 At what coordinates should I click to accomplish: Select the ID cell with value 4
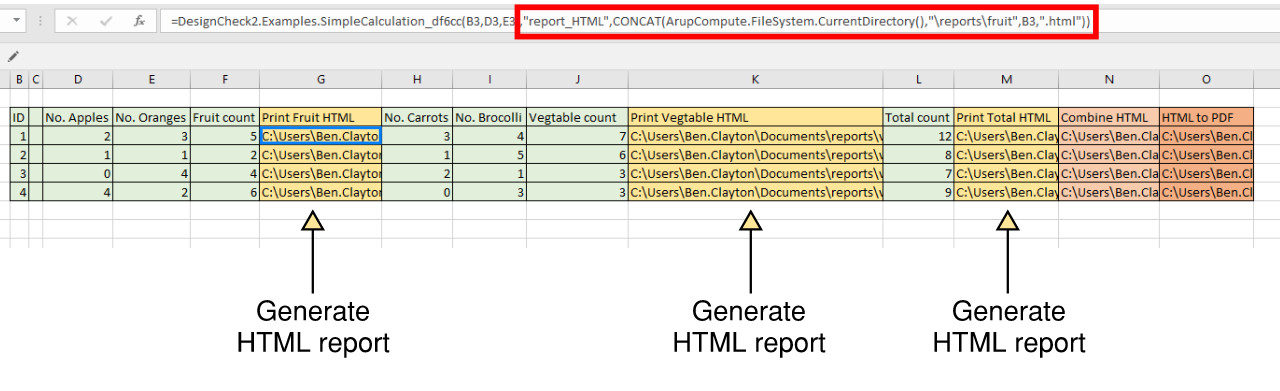click(x=19, y=192)
